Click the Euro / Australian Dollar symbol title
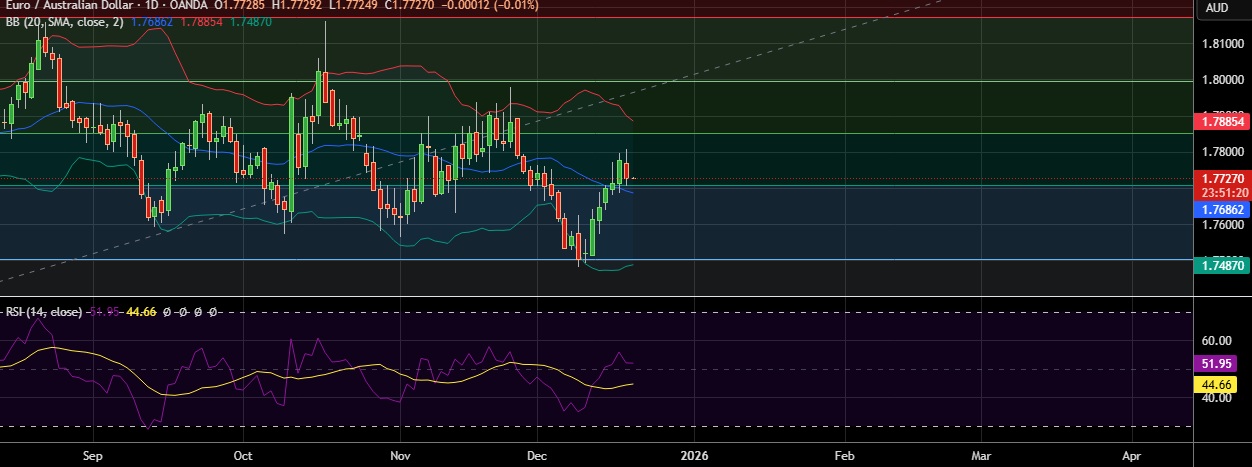The height and width of the screenshot is (467, 1252). coord(70,5)
